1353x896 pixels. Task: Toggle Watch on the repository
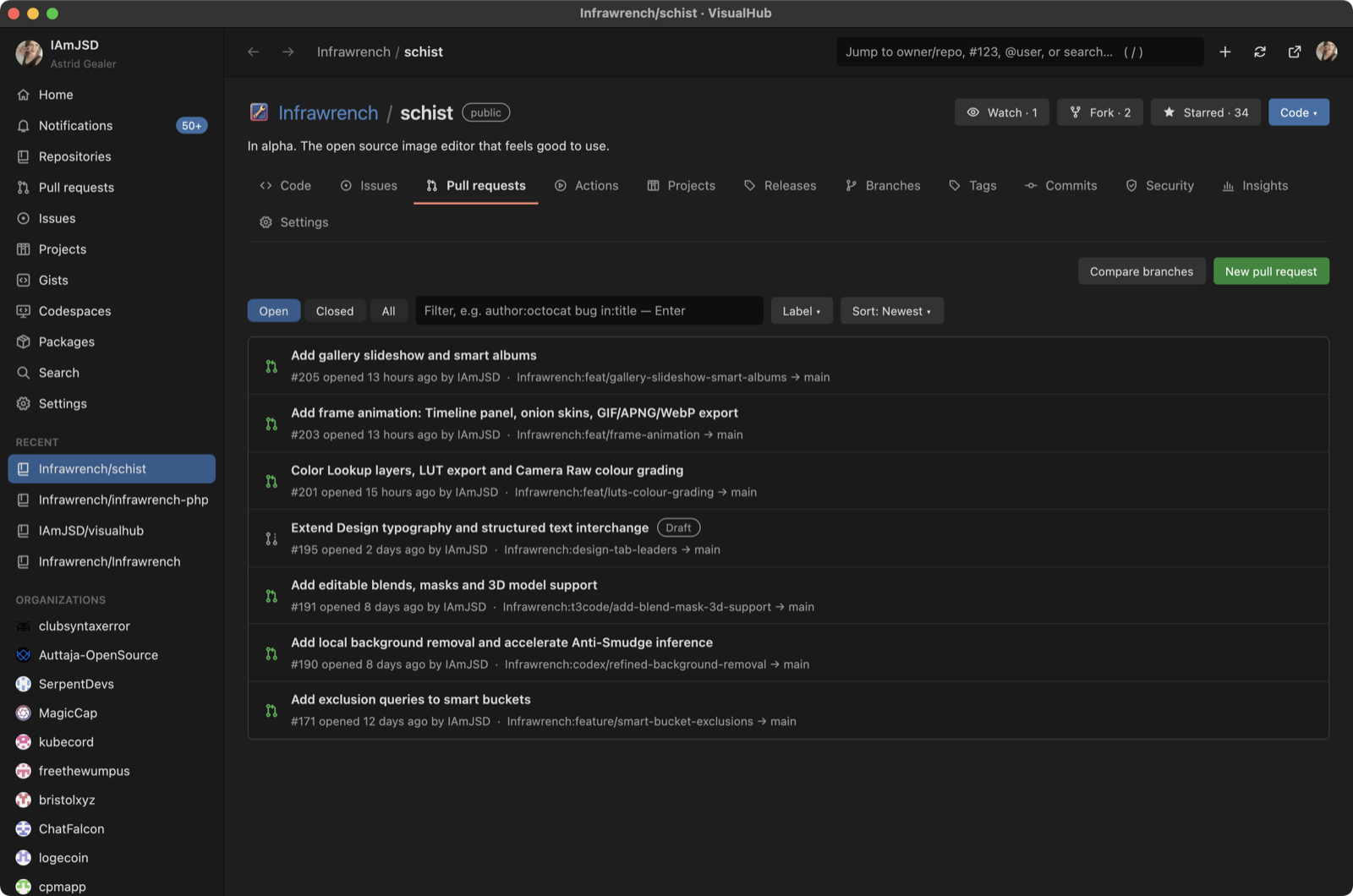tap(1002, 112)
